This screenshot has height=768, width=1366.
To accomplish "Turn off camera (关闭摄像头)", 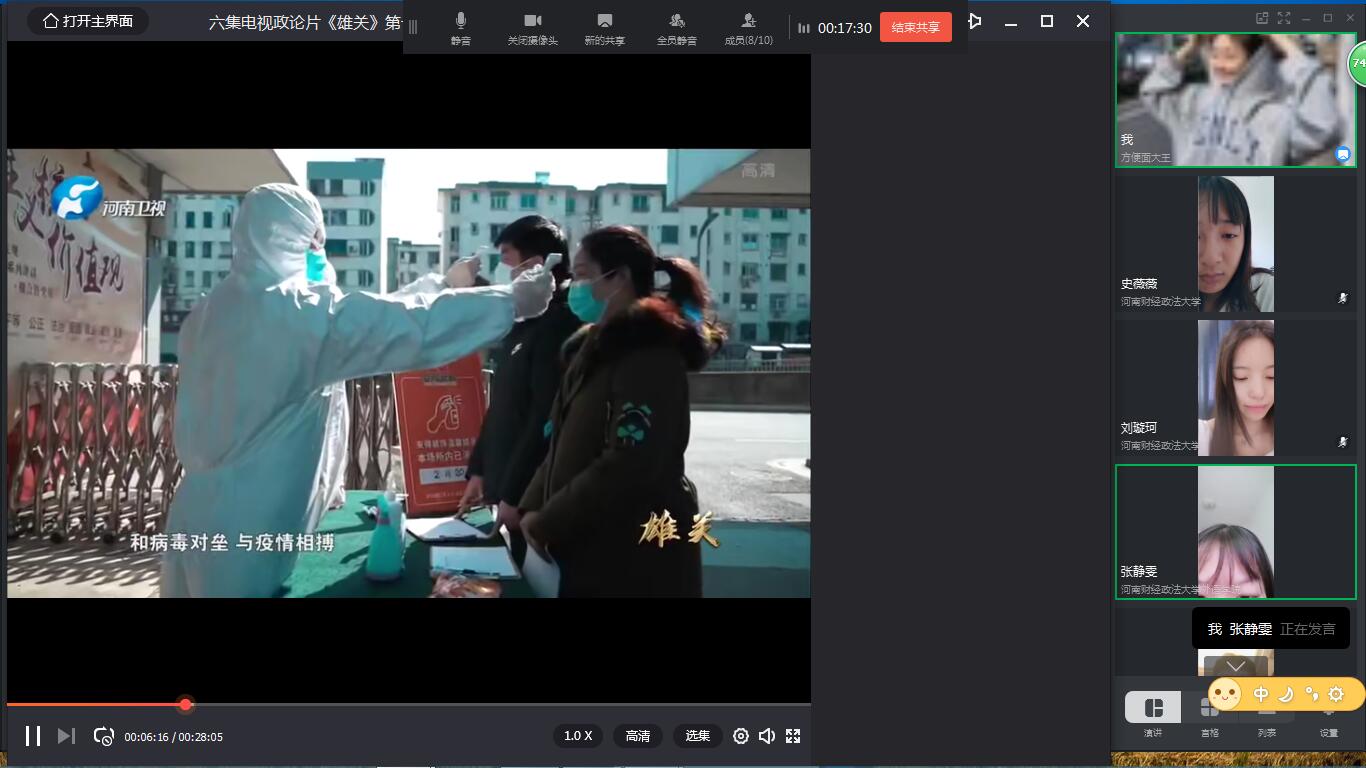I will coord(532,28).
